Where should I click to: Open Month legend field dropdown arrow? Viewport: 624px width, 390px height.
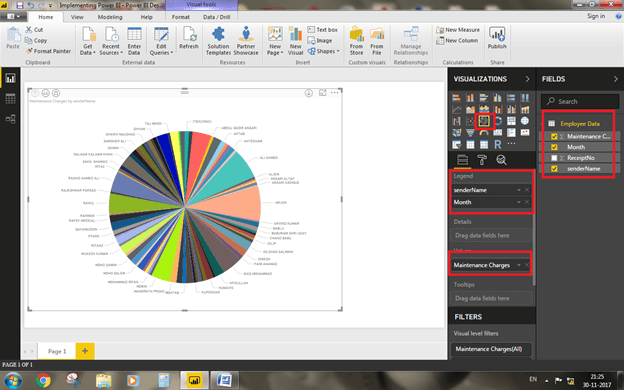pyautogui.click(x=519, y=202)
